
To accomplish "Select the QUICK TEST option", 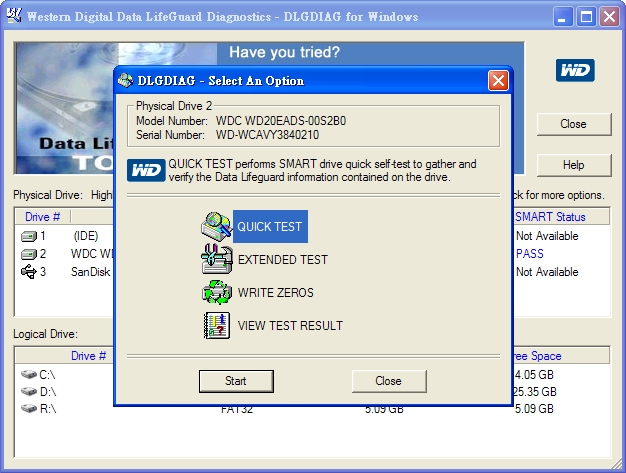I will click(x=270, y=226).
